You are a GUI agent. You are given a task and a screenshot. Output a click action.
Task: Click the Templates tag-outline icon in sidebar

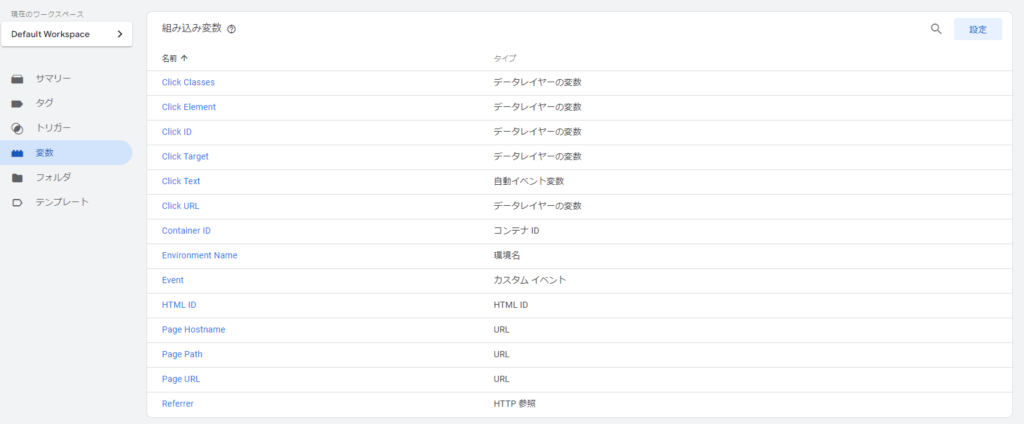click(x=17, y=202)
